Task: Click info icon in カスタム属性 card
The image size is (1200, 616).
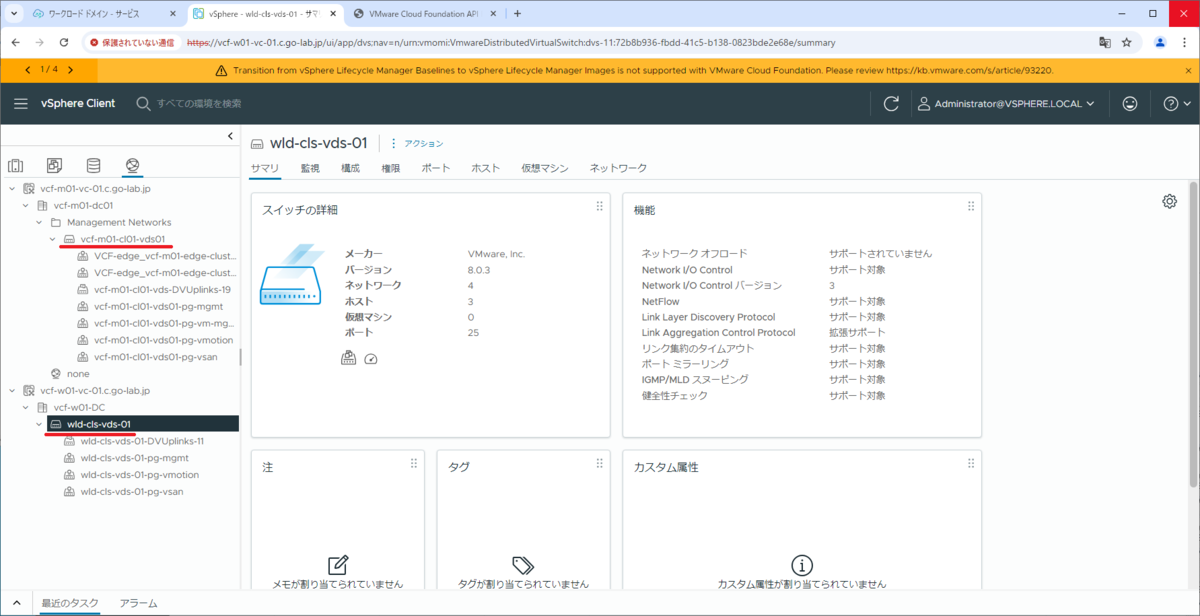Action: pos(802,565)
